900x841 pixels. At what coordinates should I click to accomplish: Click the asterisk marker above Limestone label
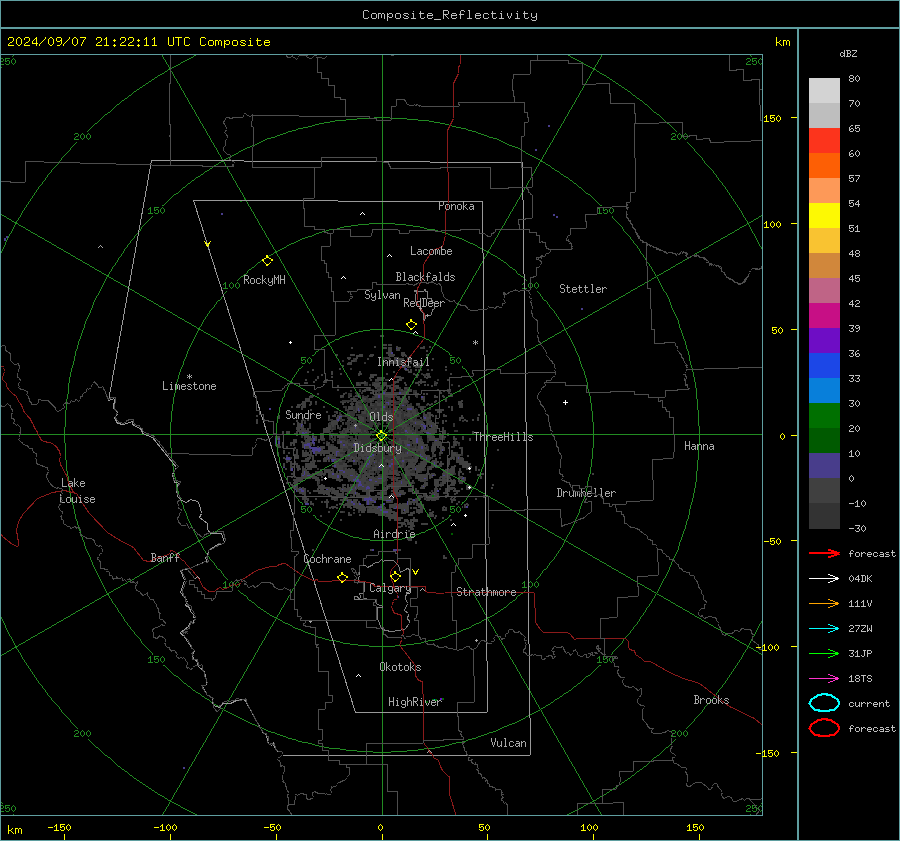point(189,377)
